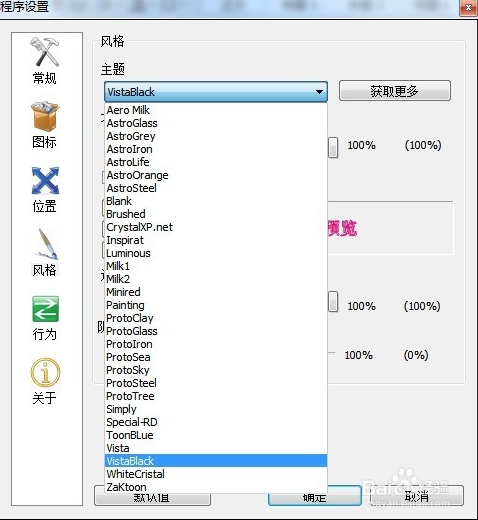478x520 pixels.
Task: Click the upper 100% slider handle
Action: (333, 147)
